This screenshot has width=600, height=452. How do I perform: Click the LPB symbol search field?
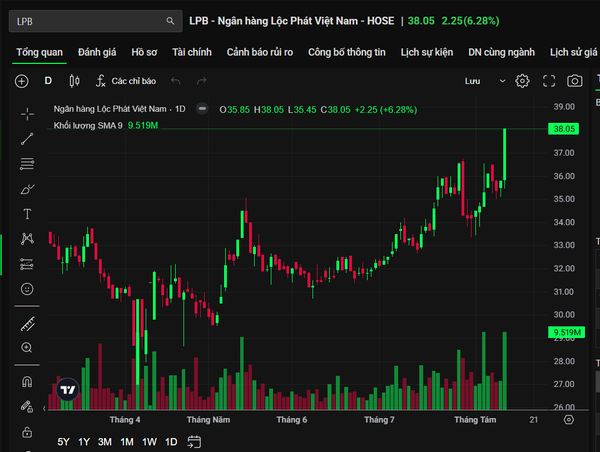tap(95, 21)
